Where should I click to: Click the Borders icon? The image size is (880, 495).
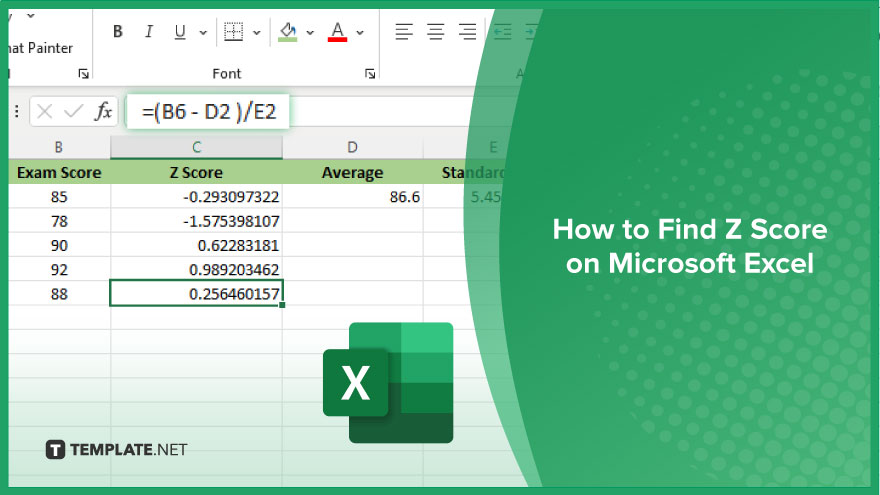point(233,31)
